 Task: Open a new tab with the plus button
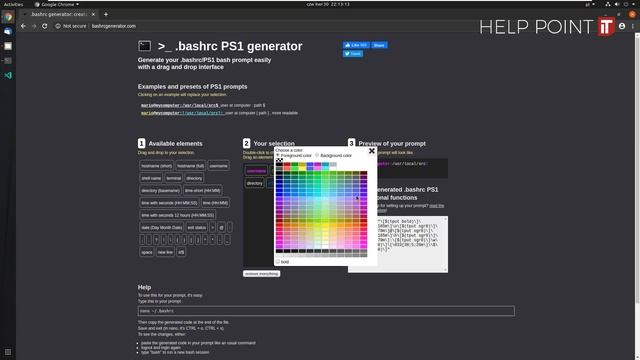[106, 14]
